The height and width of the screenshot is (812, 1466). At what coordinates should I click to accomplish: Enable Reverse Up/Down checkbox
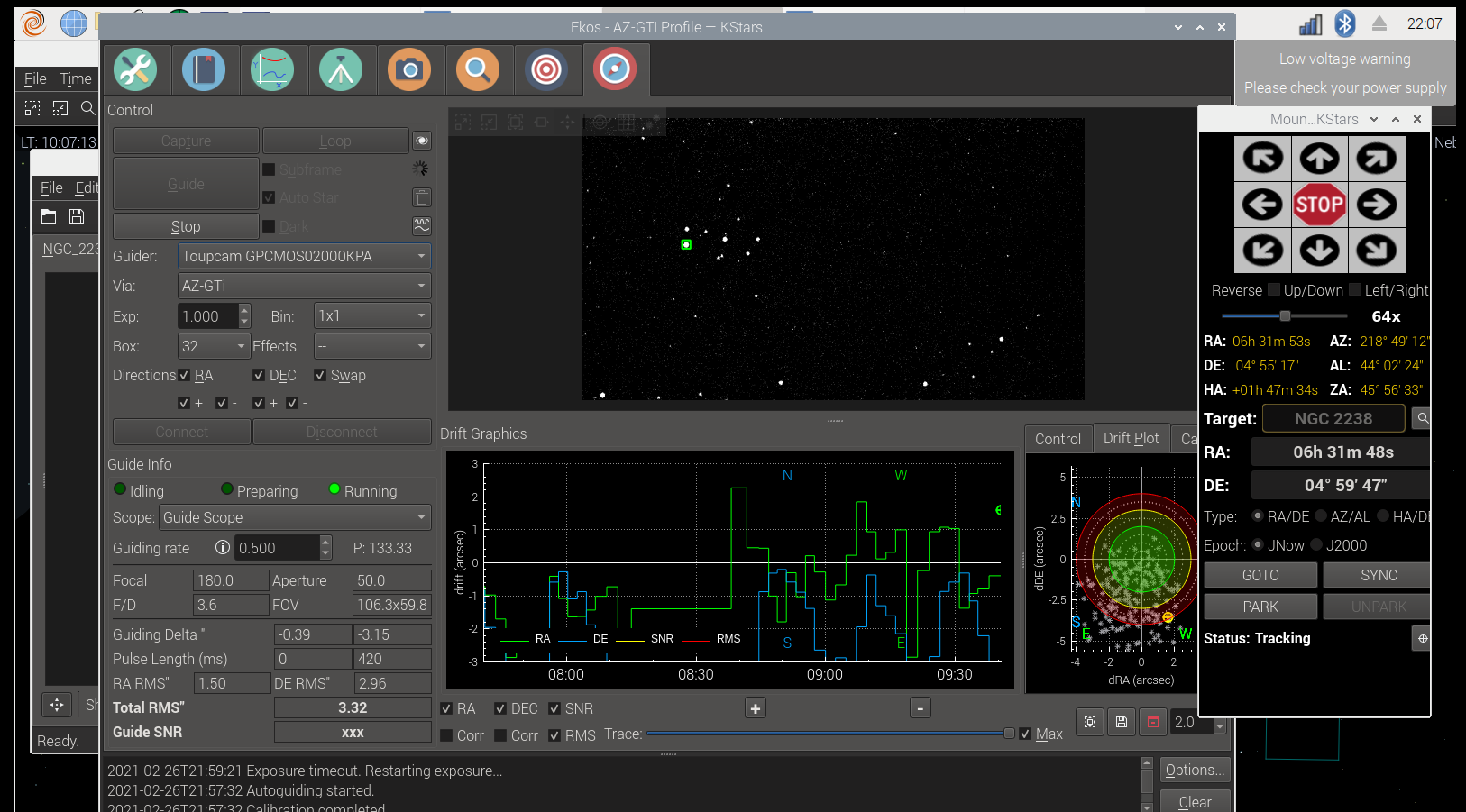(x=1274, y=290)
